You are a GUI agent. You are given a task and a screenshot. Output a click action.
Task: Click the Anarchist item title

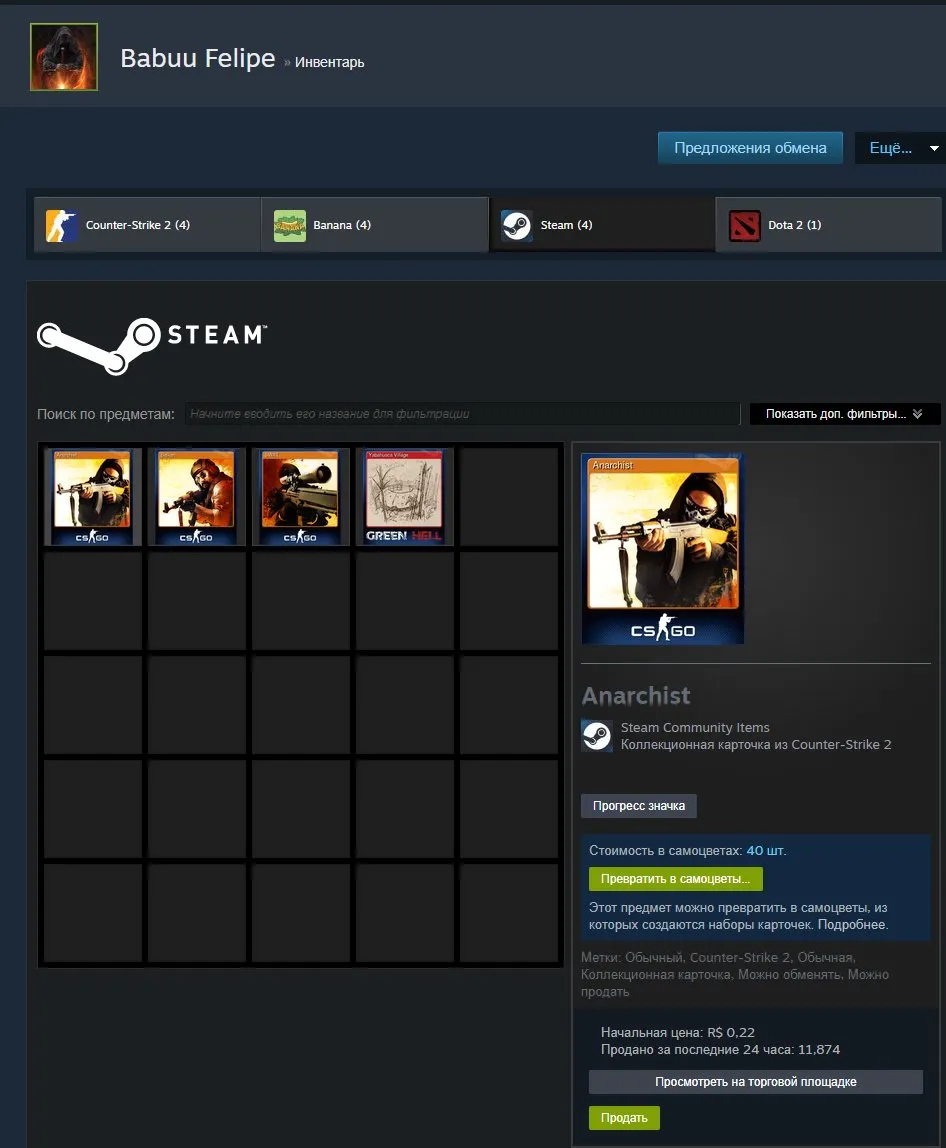pos(636,696)
